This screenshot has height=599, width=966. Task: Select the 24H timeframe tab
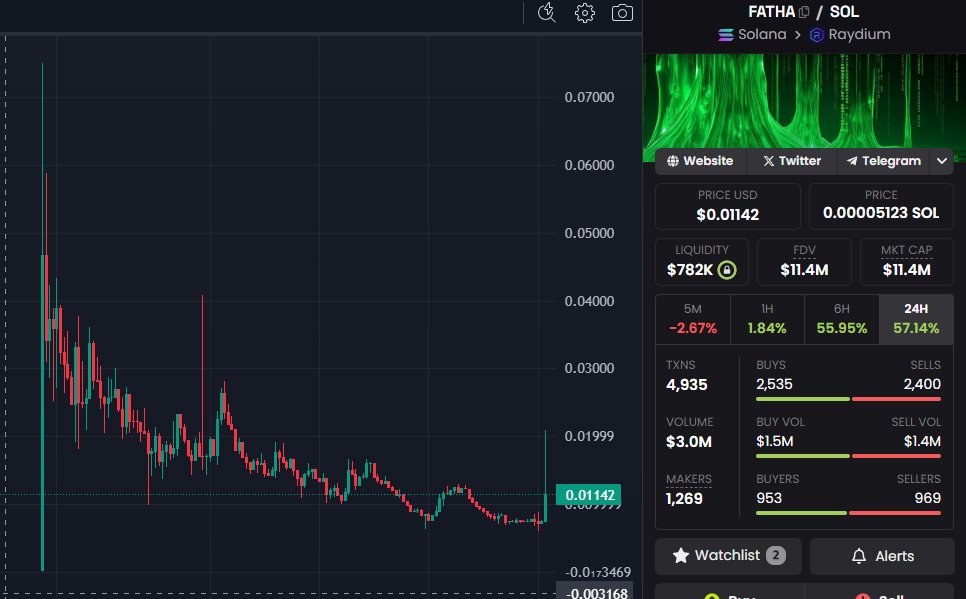[916, 319]
